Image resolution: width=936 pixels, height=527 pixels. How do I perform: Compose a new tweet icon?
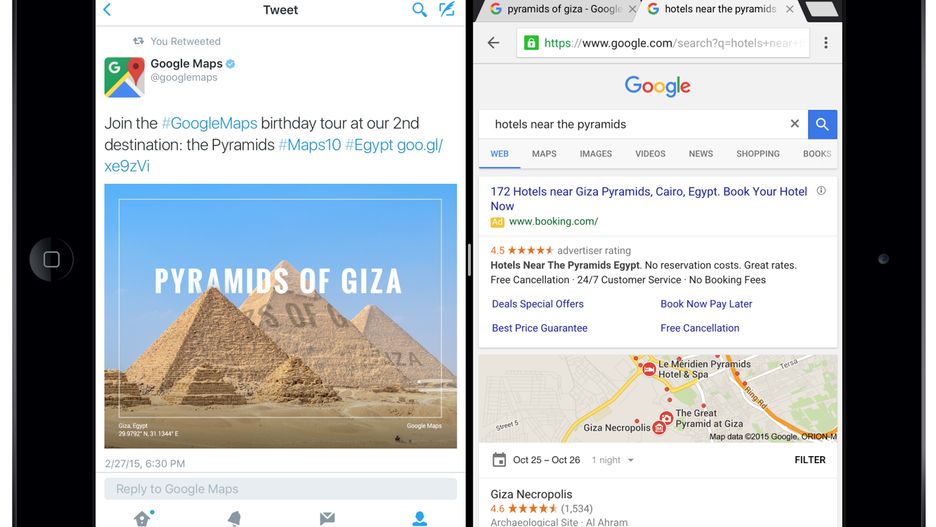pyautogui.click(x=447, y=10)
